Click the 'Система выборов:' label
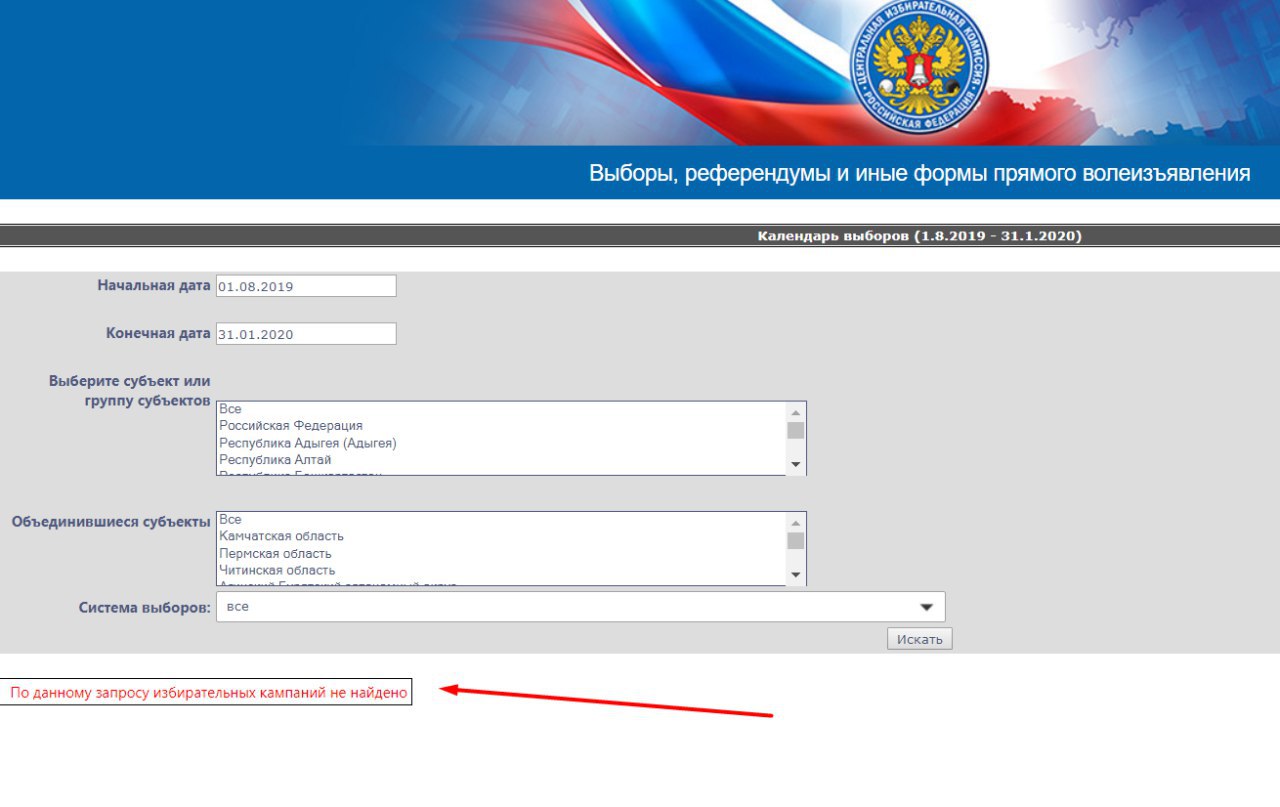Viewport: 1280px width, 807px height. click(x=144, y=607)
